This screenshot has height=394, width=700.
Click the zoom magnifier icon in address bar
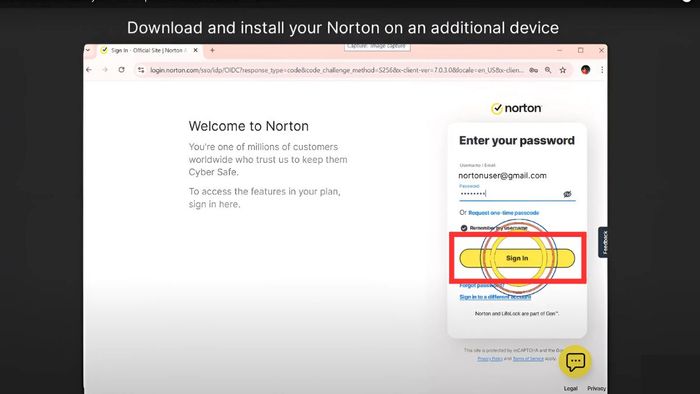[x=548, y=70]
